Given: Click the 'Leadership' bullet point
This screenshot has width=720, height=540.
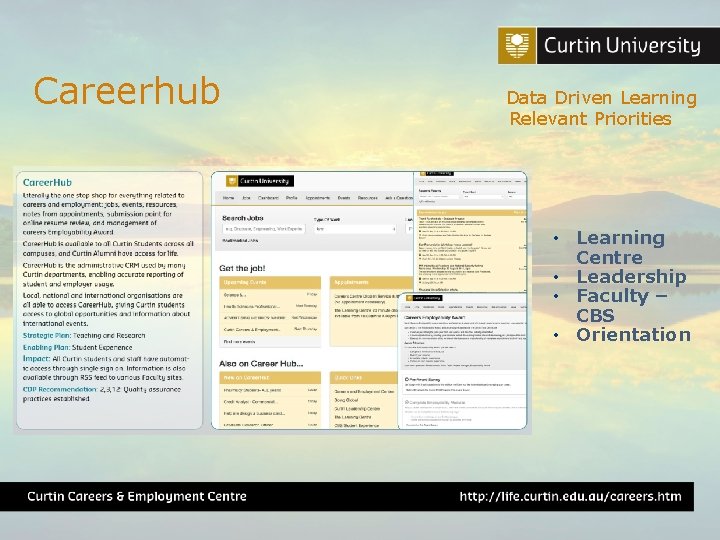Looking at the screenshot, I should (x=631, y=276).
